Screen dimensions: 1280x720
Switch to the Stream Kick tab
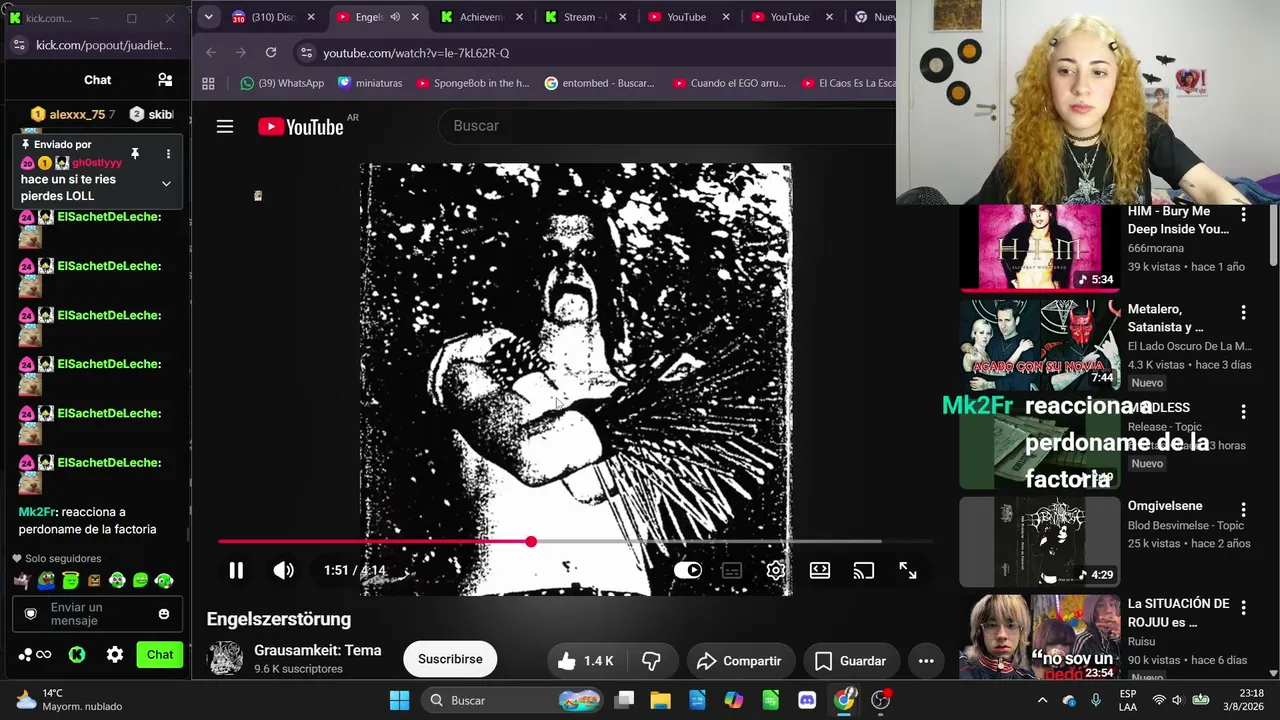click(x=586, y=17)
